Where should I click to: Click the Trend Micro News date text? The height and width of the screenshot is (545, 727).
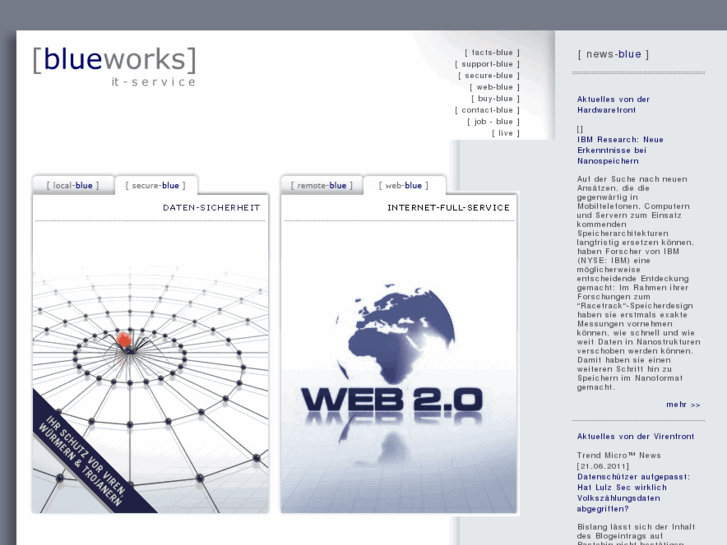pyautogui.click(x=619, y=461)
